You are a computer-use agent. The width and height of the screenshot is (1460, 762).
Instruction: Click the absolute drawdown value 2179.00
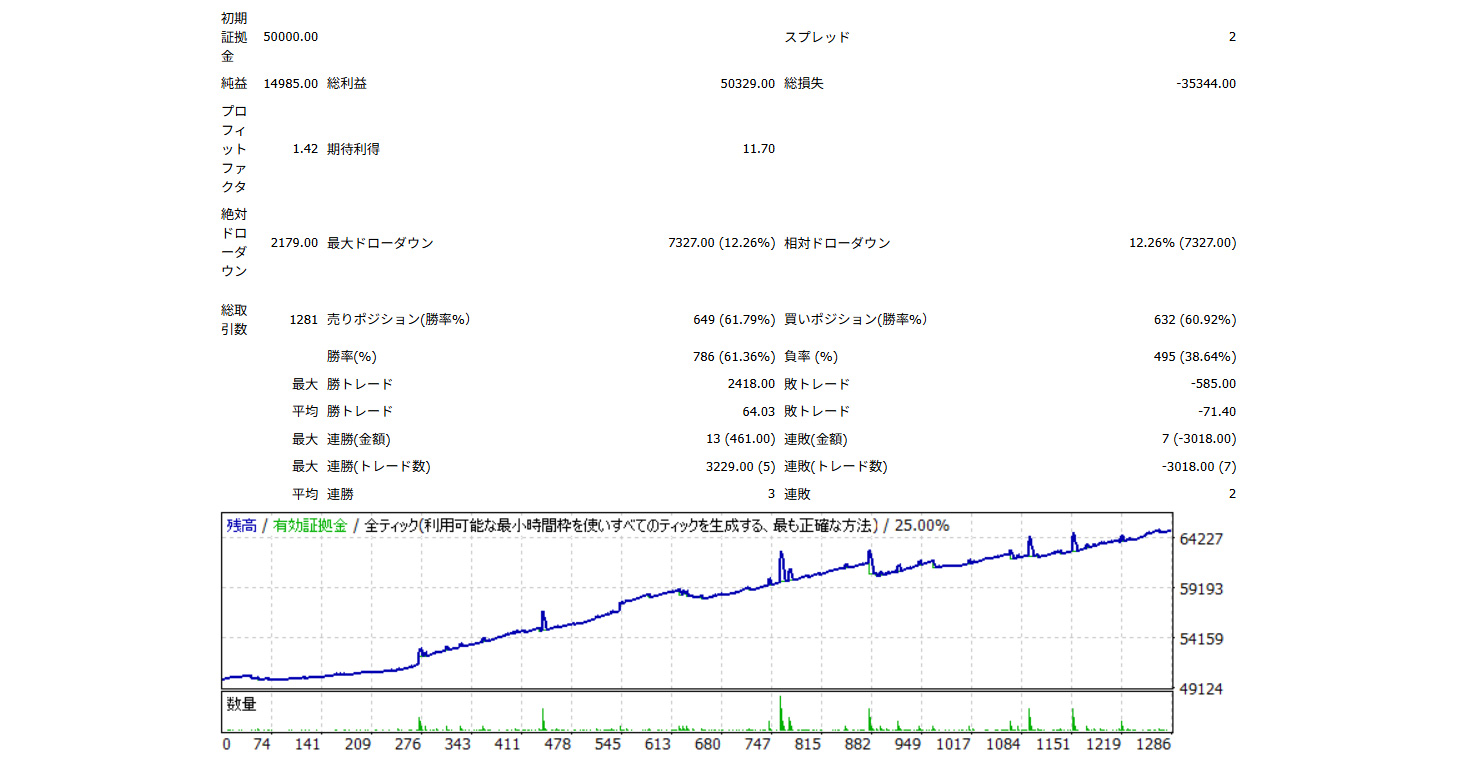pyautogui.click(x=295, y=243)
